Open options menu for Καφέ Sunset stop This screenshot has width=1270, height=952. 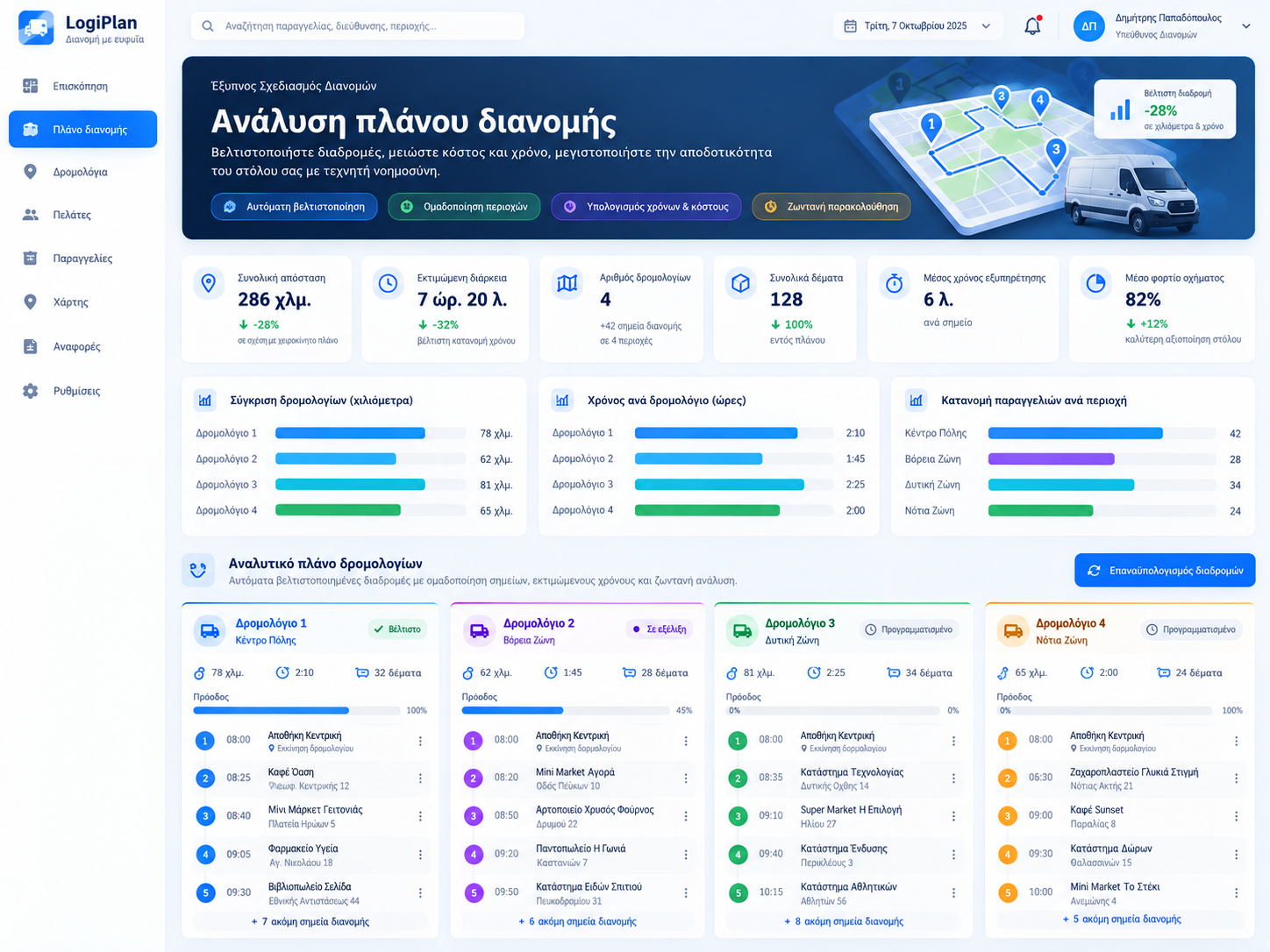click(1236, 816)
